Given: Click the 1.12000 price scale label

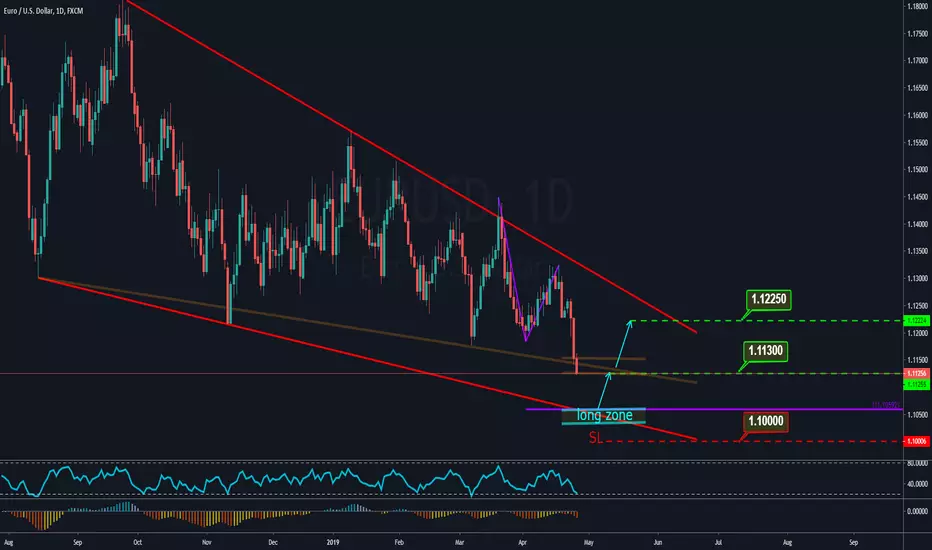Looking at the screenshot, I should pos(917,333).
